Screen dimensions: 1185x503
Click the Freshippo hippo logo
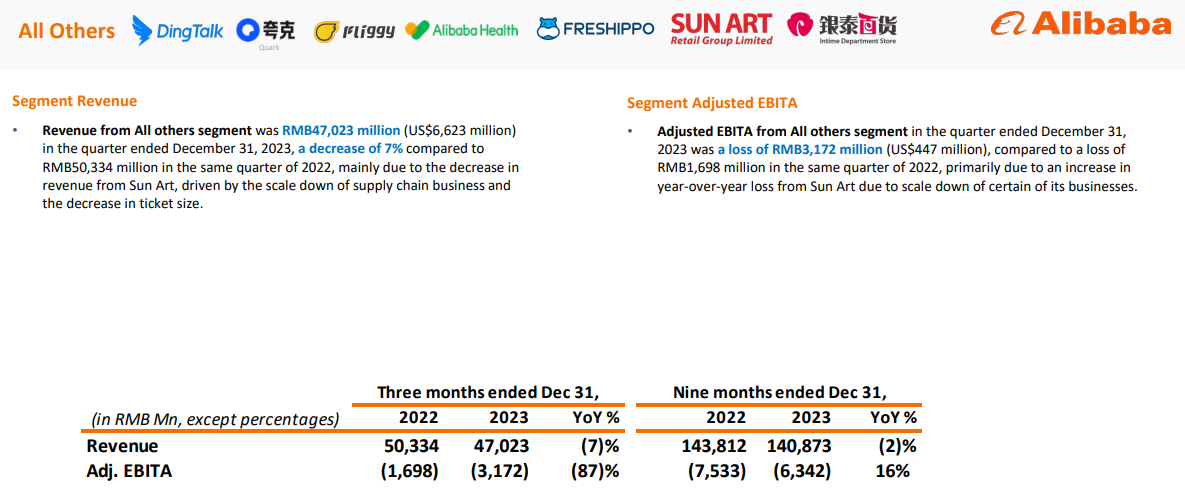coord(596,29)
